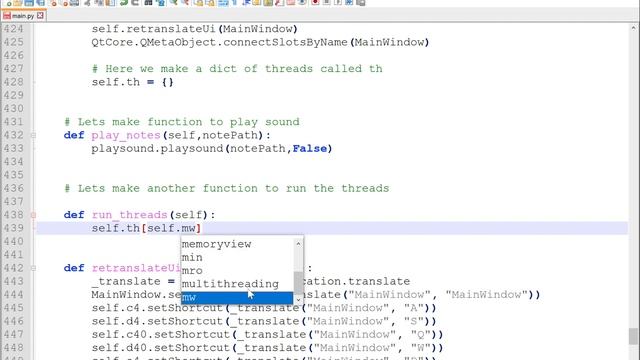Click the 'self.retranslateUi(MainWindow)' code line
This screenshot has height=360, width=640.
[x=195, y=29]
